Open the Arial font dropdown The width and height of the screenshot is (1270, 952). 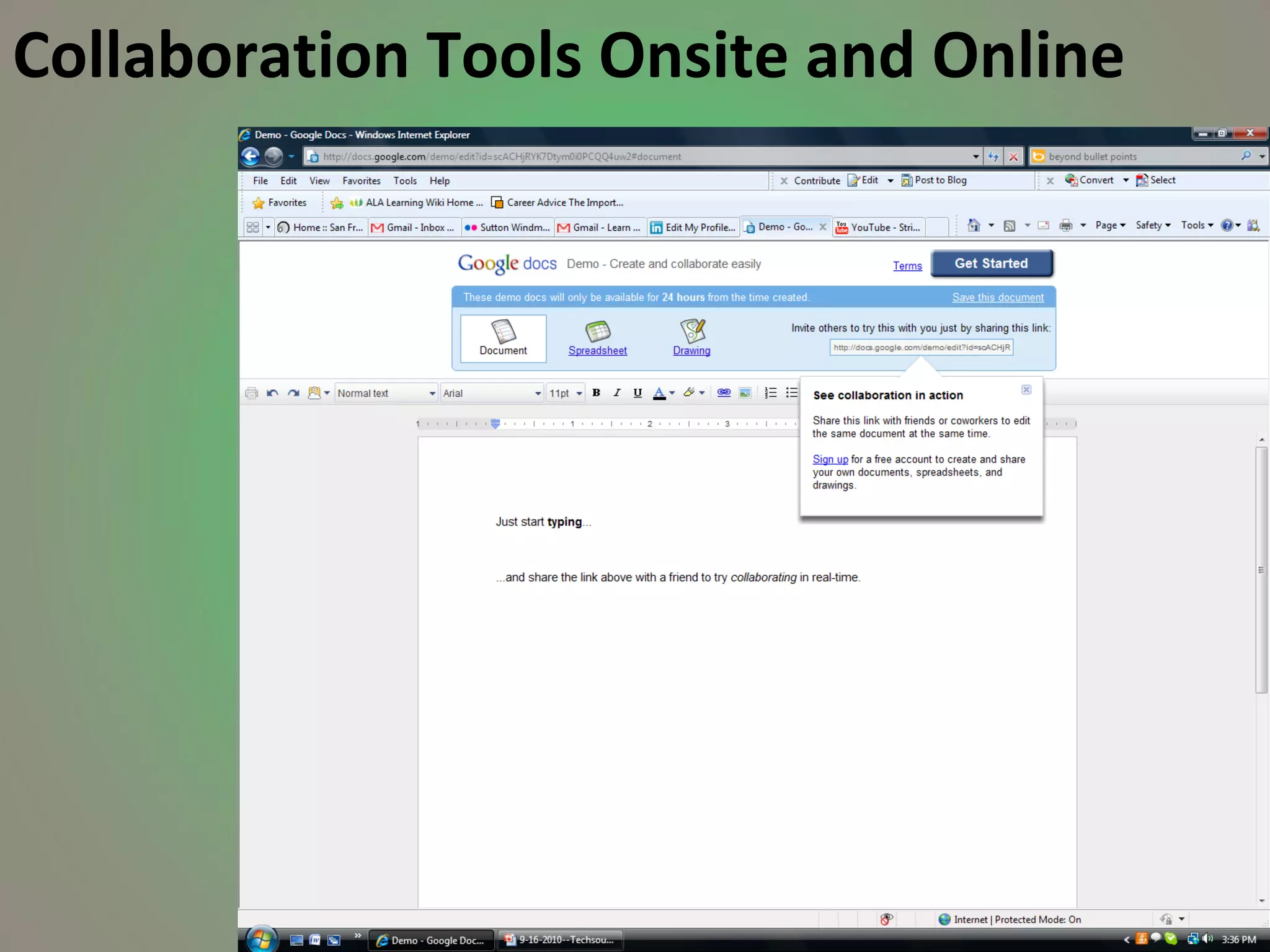492,393
